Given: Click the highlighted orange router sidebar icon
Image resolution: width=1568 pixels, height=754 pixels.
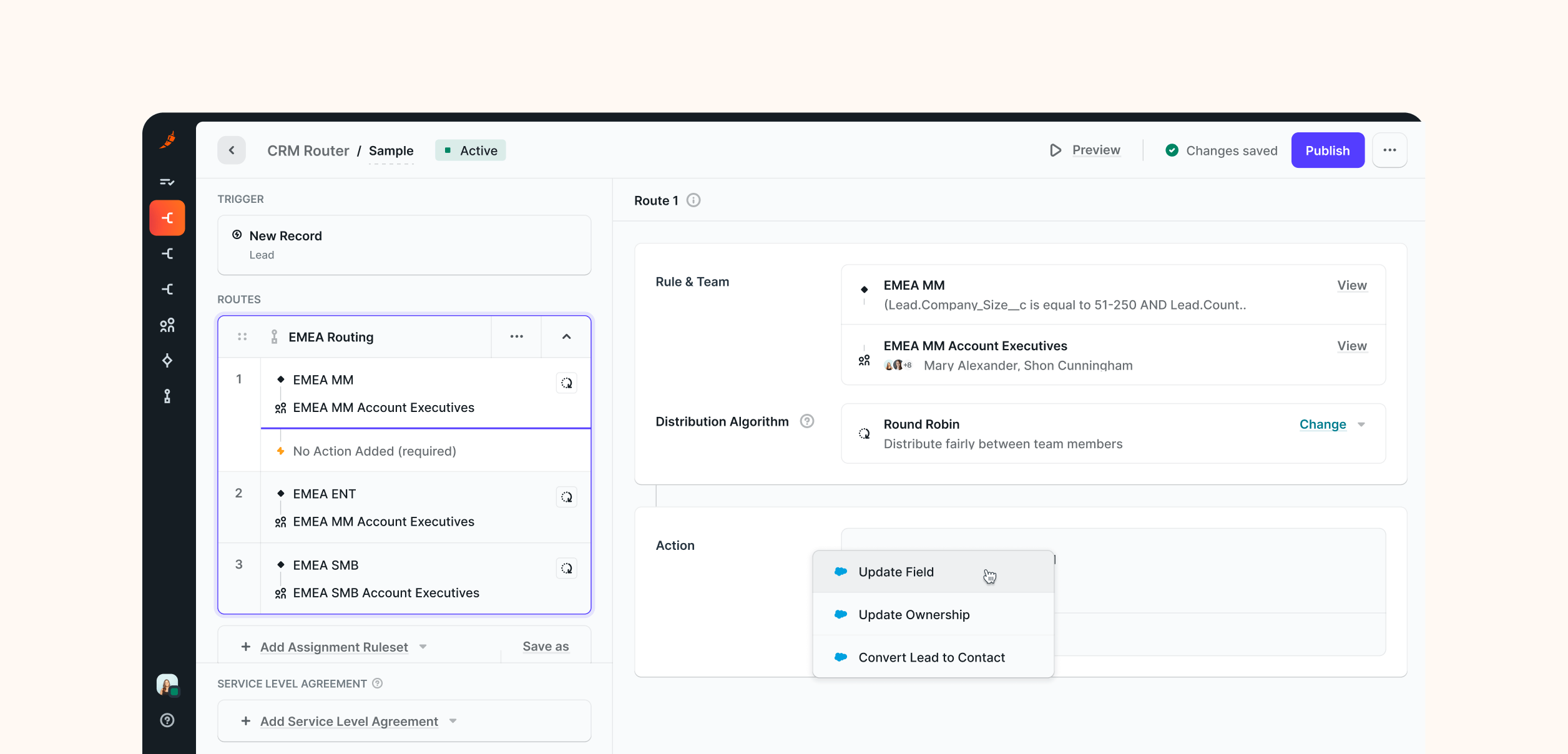Looking at the screenshot, I should pos(167,218).
